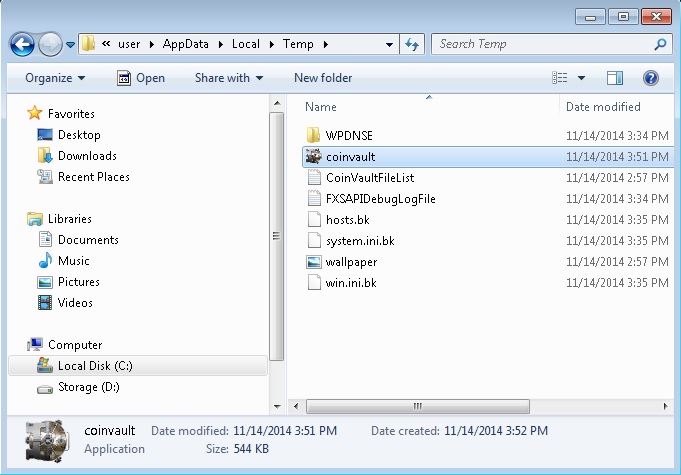Click navigation pane scroll up arrow
681x475 pixels.
[x=277, y=103]
